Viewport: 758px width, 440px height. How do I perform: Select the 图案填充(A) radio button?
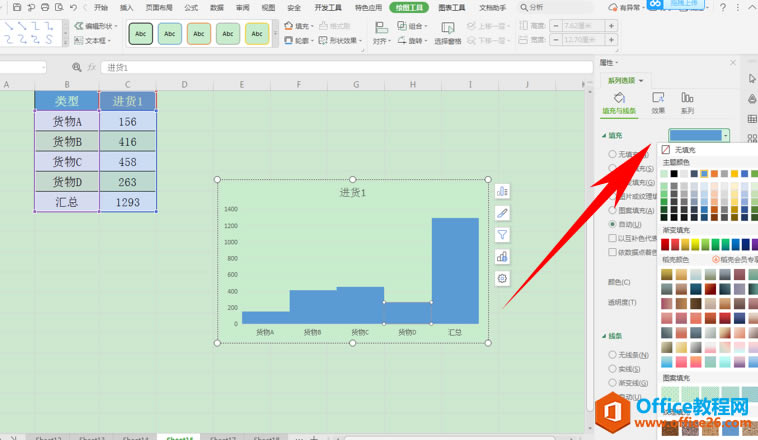(612, 210)
